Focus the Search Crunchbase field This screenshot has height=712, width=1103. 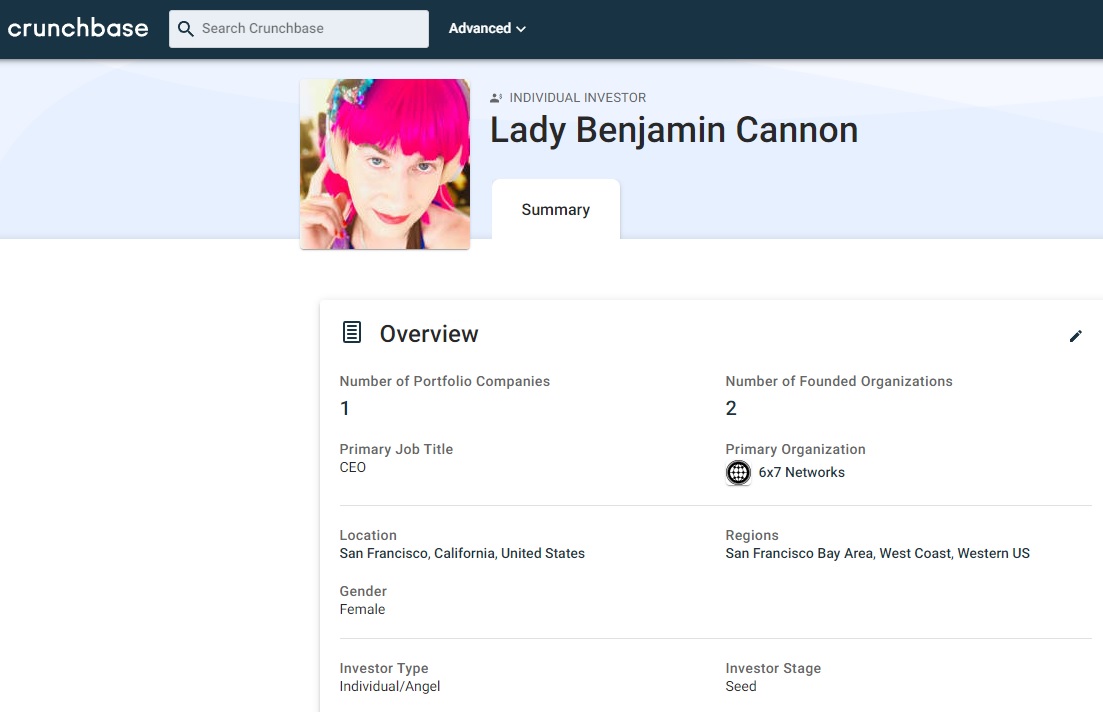[299, 29]
